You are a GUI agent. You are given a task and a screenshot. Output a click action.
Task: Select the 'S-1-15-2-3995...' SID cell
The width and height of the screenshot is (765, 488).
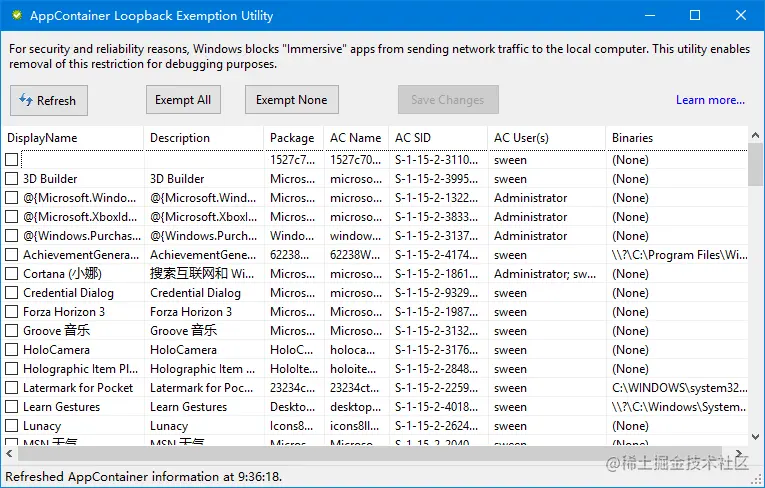point(436,179)
